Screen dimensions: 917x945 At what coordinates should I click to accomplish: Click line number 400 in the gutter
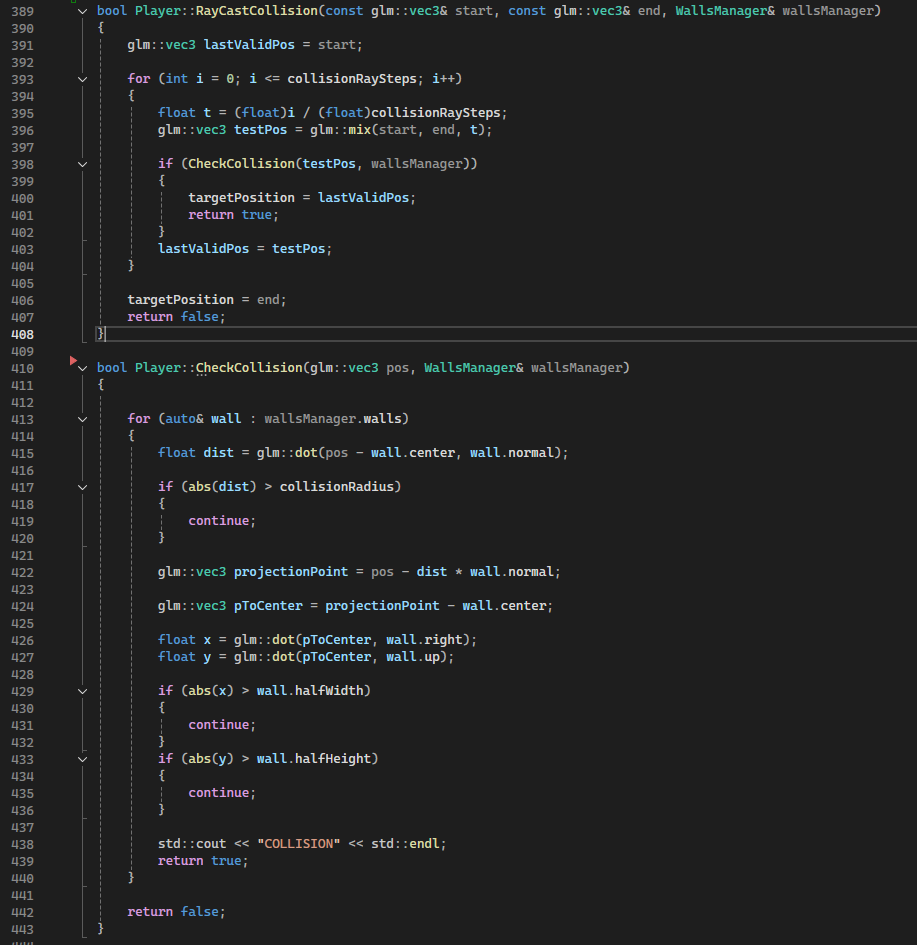coord(25,197)
